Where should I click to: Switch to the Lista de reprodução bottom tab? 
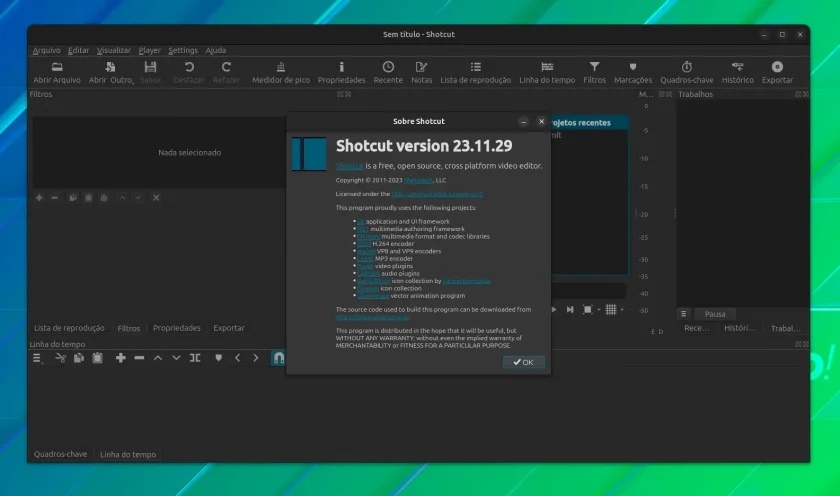69,328
